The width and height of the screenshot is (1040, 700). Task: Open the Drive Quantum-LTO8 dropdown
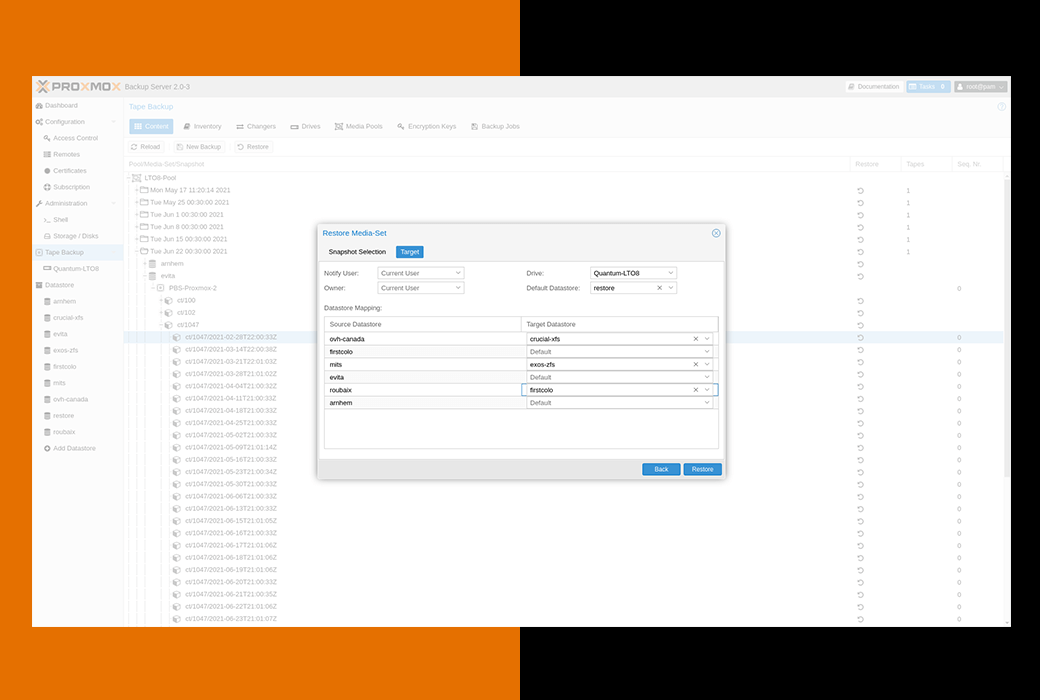(671, 273)
